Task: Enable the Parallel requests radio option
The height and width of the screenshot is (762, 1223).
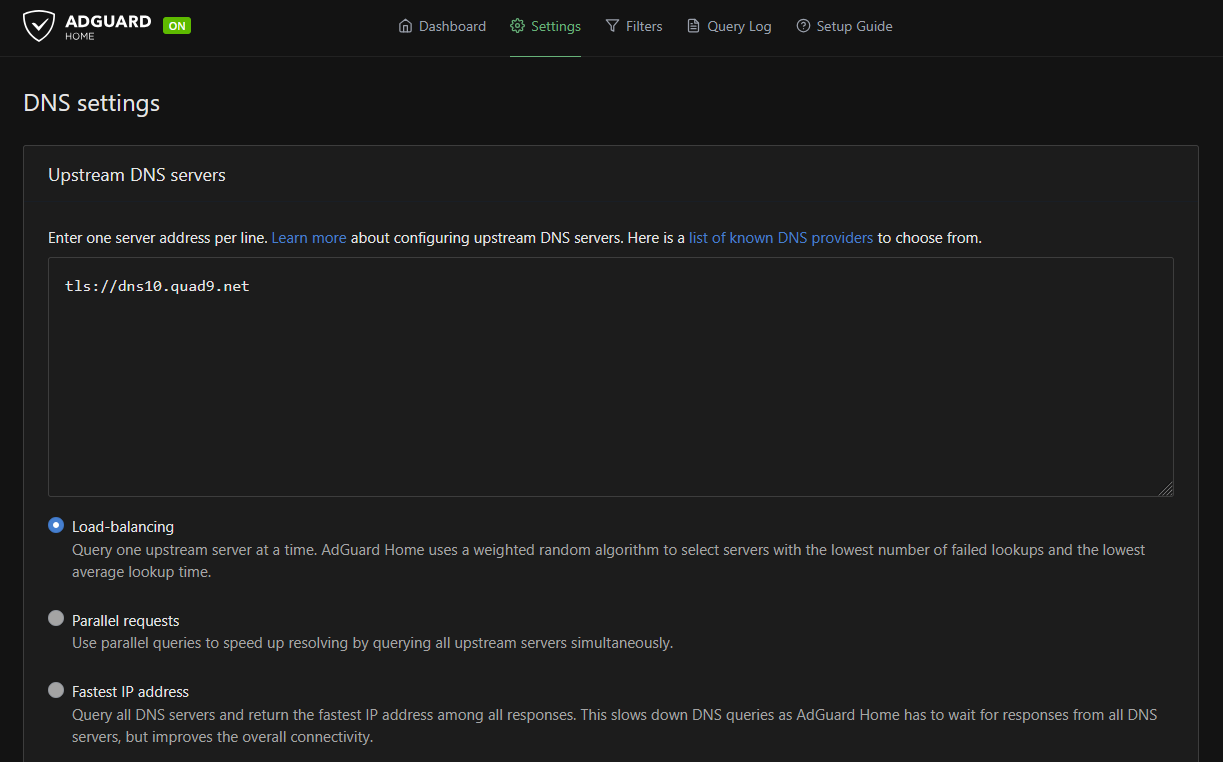Action: tap(56, 619)
